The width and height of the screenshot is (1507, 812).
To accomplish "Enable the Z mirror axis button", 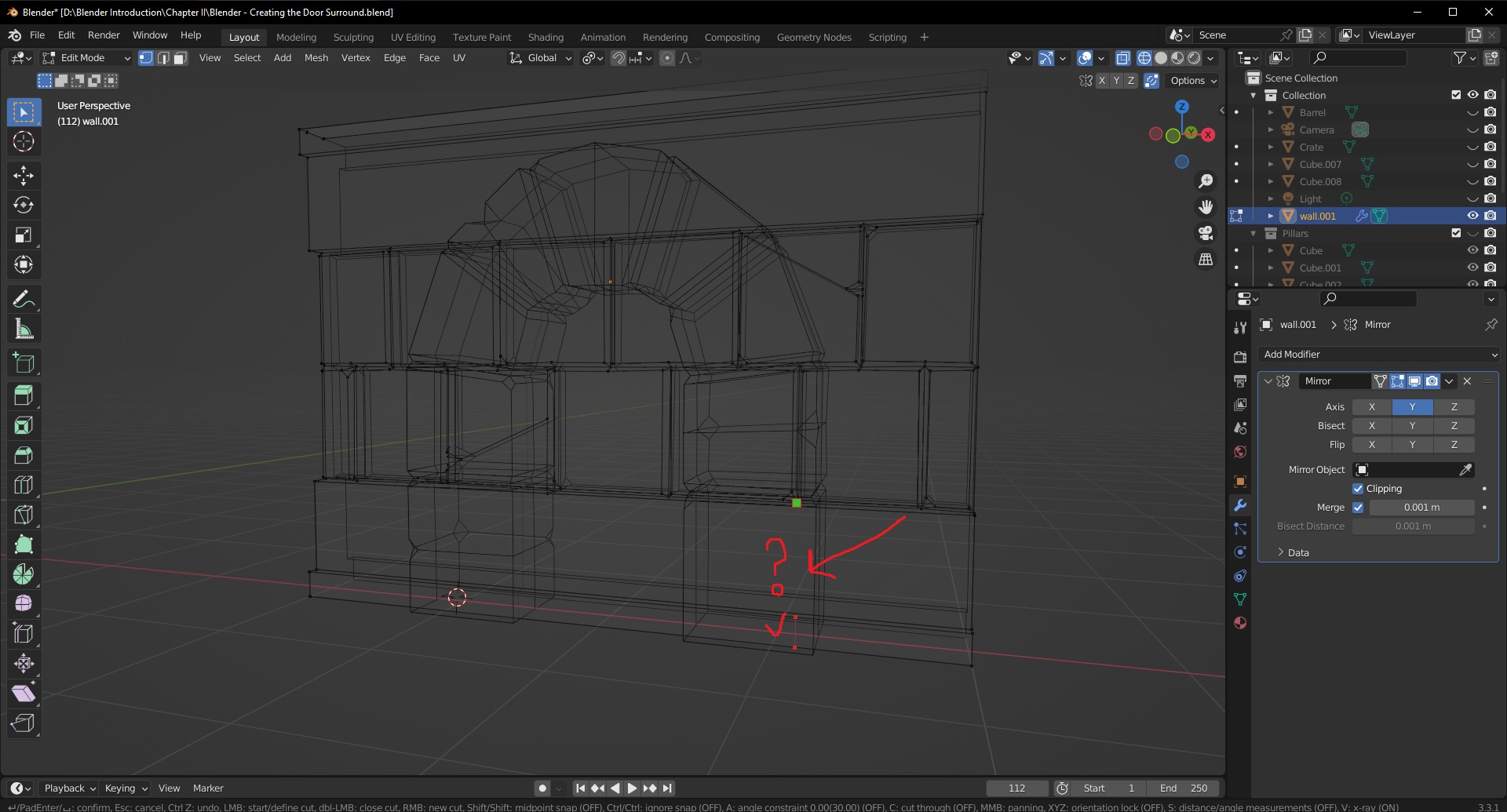I will [1453, 406].
